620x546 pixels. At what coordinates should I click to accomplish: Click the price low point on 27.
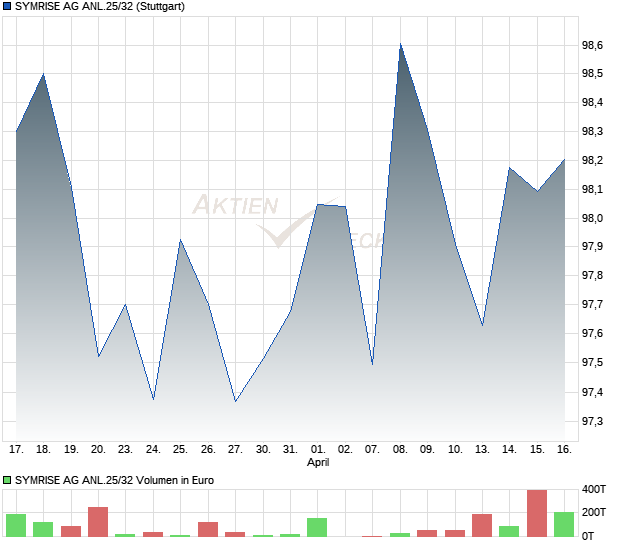coord(235,402)
